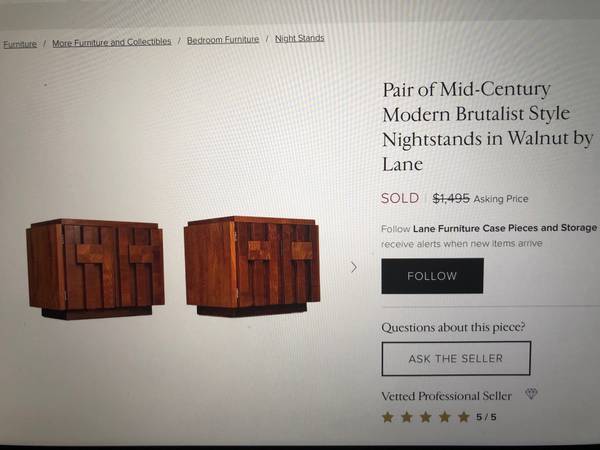Click the second rating star
The width and height of the screenshot is (600, 450).
pyautogui.click(x=407, y=417)
